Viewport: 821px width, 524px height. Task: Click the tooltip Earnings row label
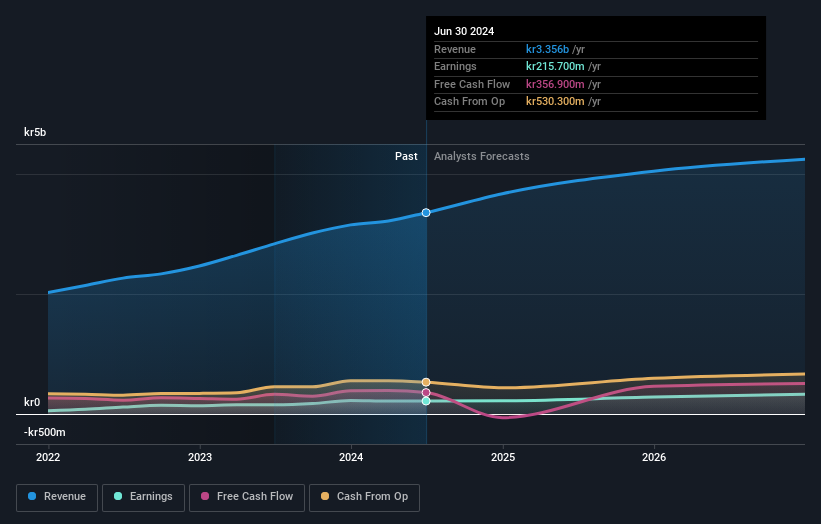pos(455,66)
